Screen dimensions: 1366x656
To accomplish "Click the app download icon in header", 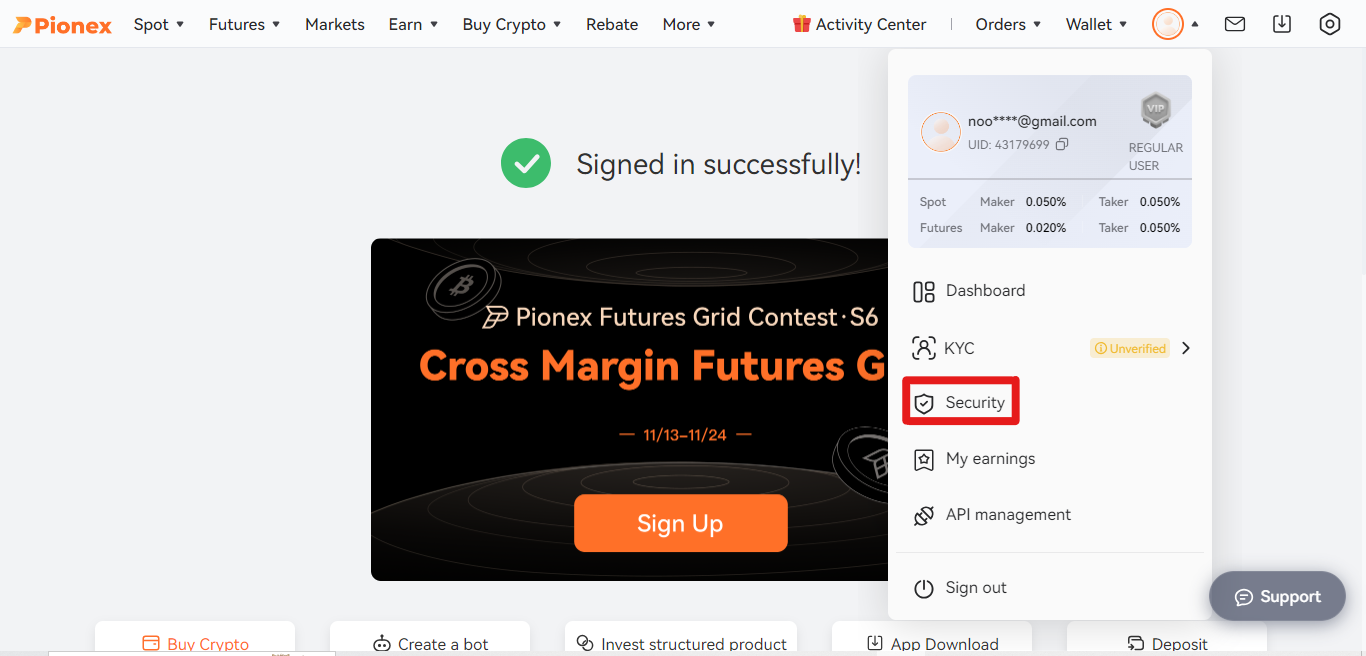I will coord(1282,24).
